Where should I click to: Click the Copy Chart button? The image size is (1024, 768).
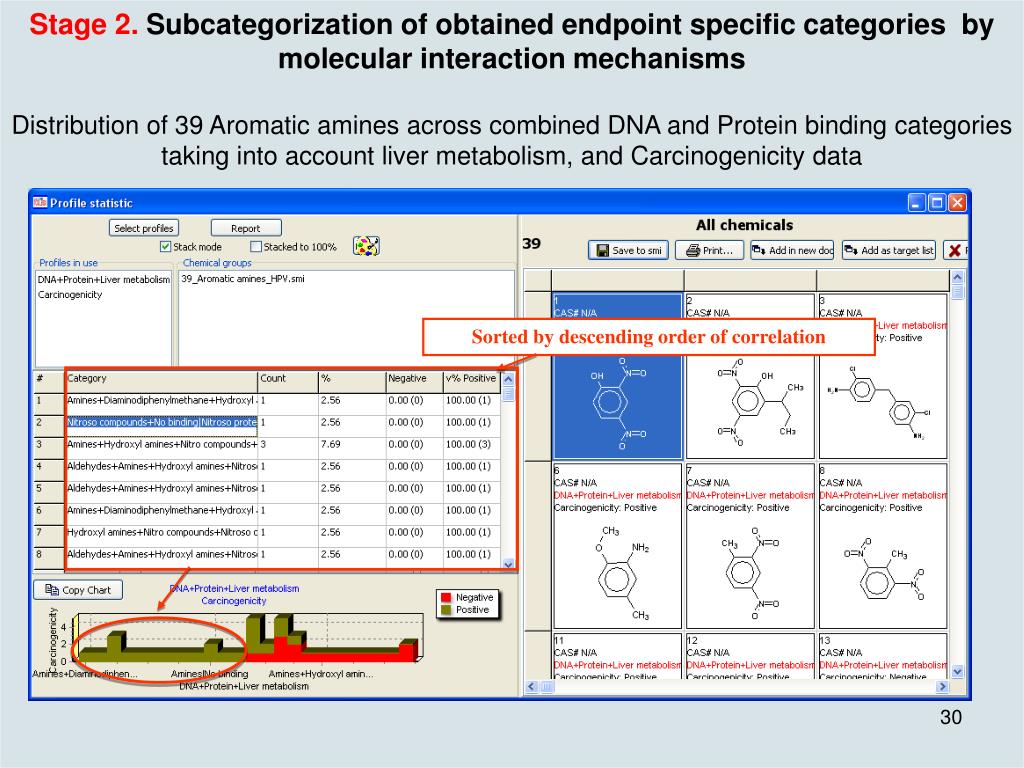coord(78,590)
